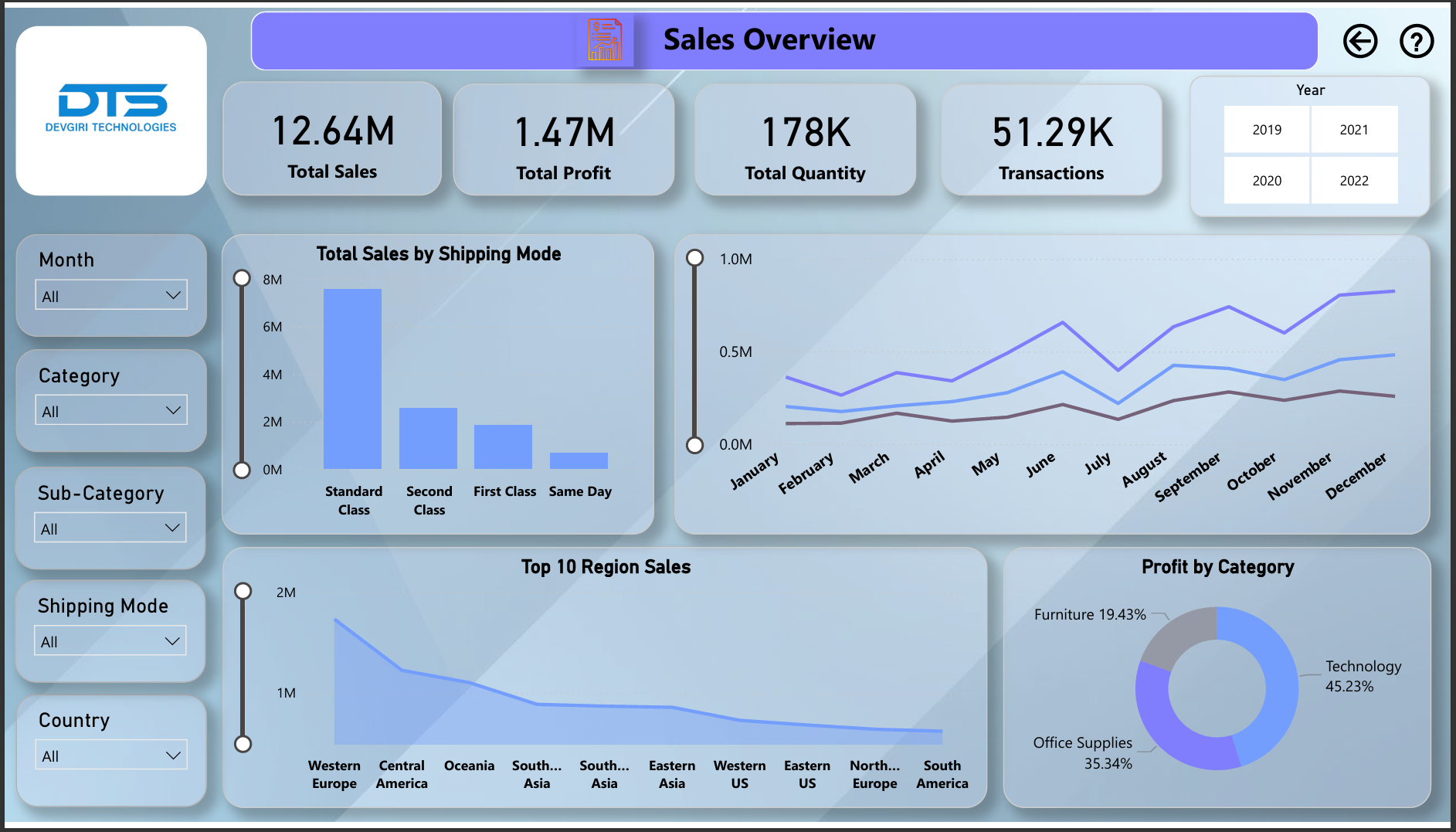The width and height of the screenshot is (1456, 832).
Task: Click the sales report icon in header
Action: [x=605, y=40]
